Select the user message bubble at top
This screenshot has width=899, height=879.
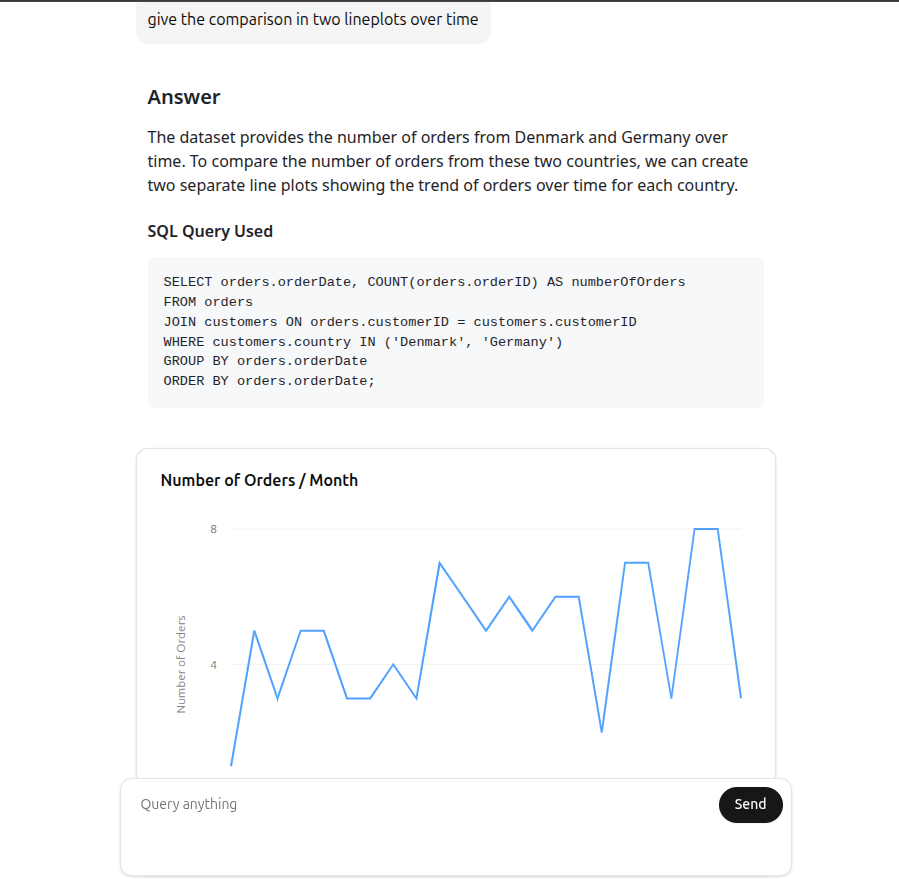[313, 19]
